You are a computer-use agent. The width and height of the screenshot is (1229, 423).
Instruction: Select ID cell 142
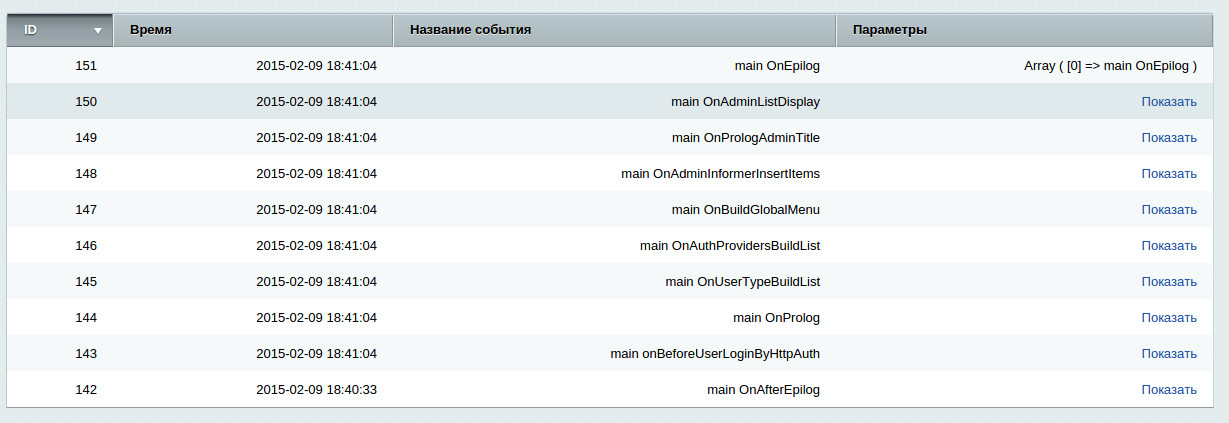point(86,390)
